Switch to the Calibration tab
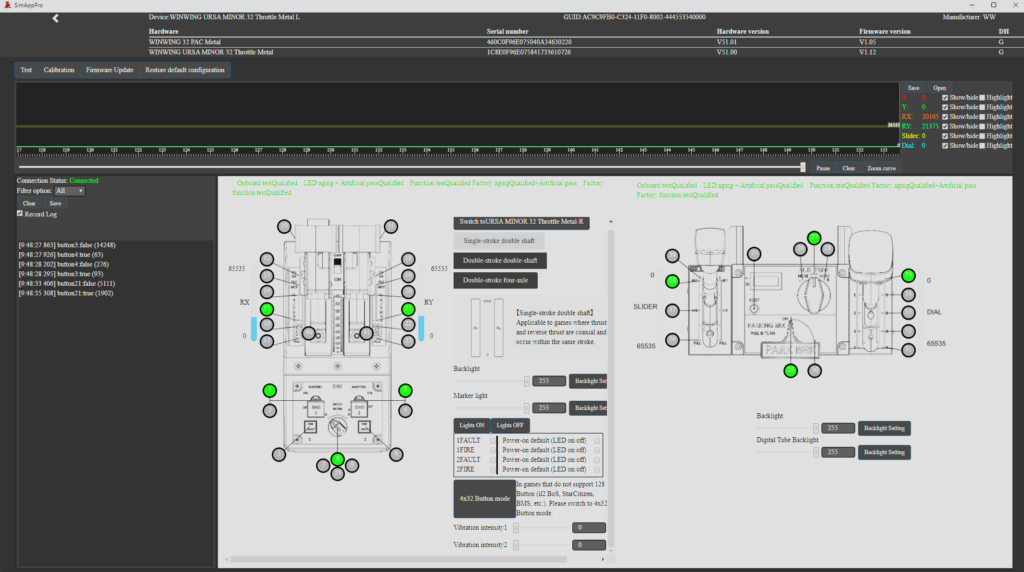This screenshot has width=1024, height=572. pyautogui.click(x=58, y=70)
